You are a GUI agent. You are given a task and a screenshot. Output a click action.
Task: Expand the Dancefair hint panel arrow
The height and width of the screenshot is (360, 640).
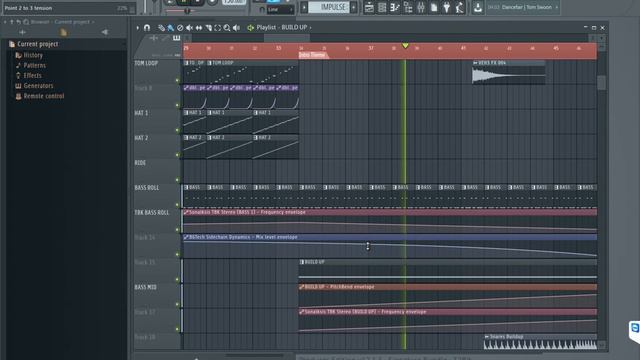(x=556, y=7)
